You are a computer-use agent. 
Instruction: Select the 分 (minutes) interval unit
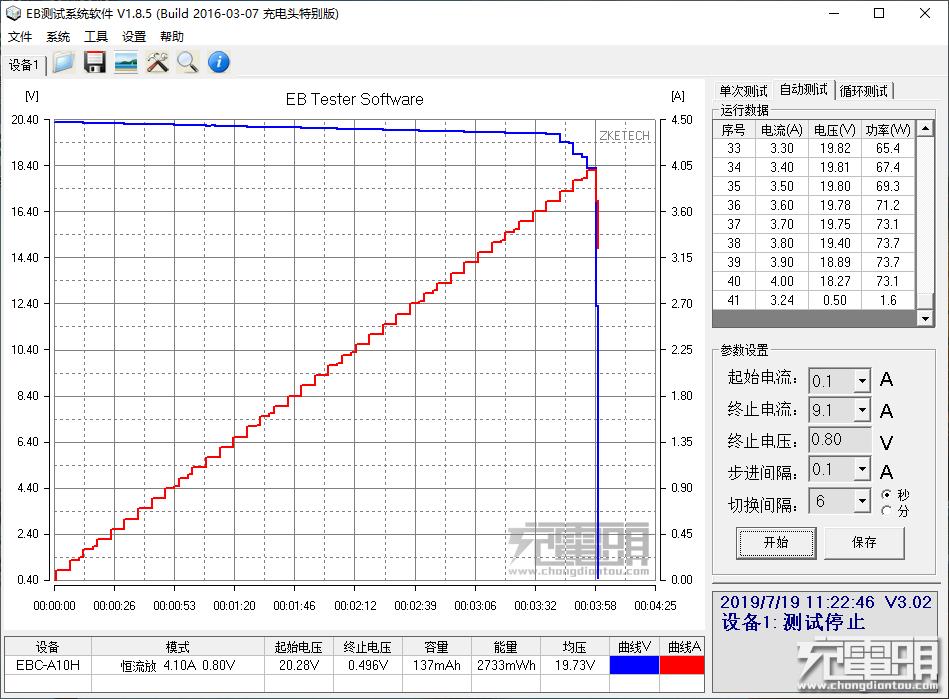(x=886, y=510)
